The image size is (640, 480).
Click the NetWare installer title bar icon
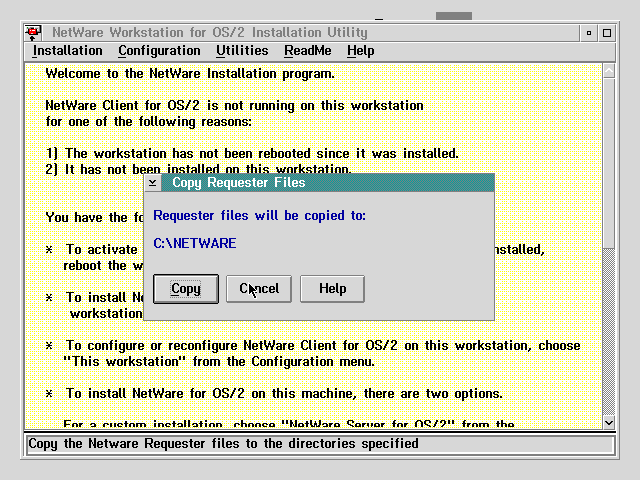pyautogui.click(x=33, y=33)
